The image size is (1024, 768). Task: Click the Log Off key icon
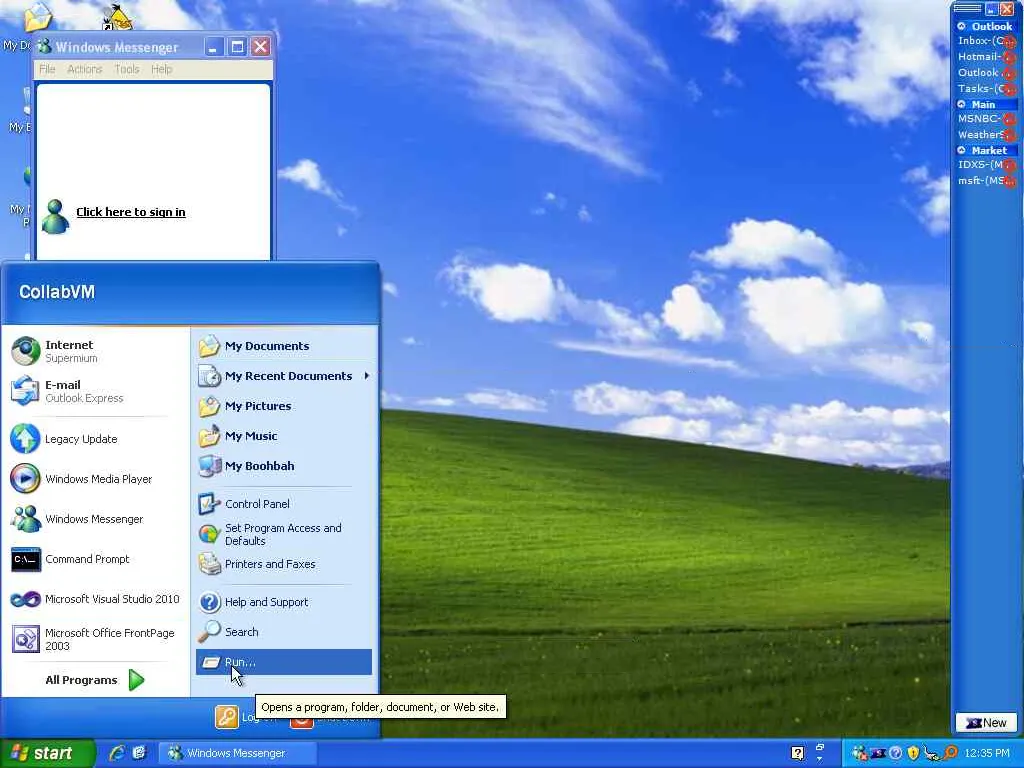coord(227,717)
